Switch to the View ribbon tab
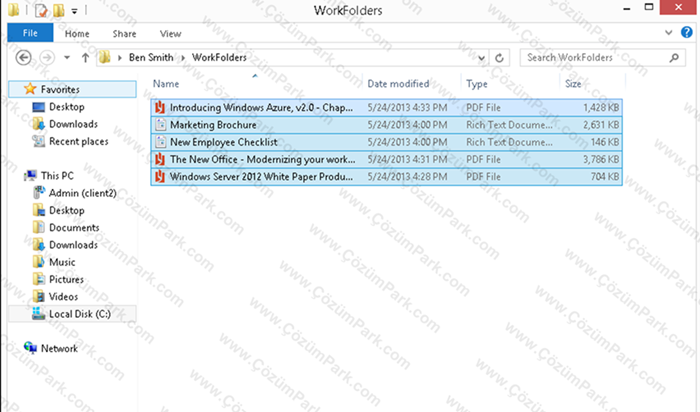 (x=171, y=33)
